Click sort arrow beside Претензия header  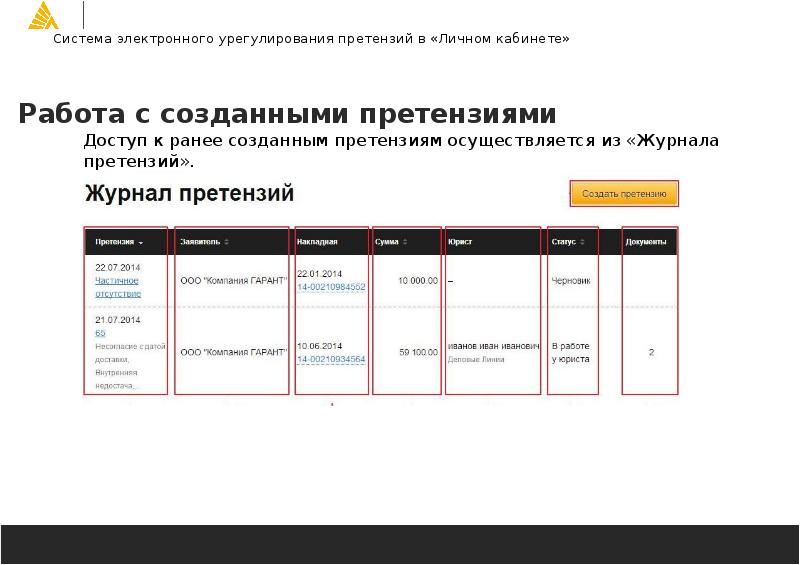click(x=141, y=243)
